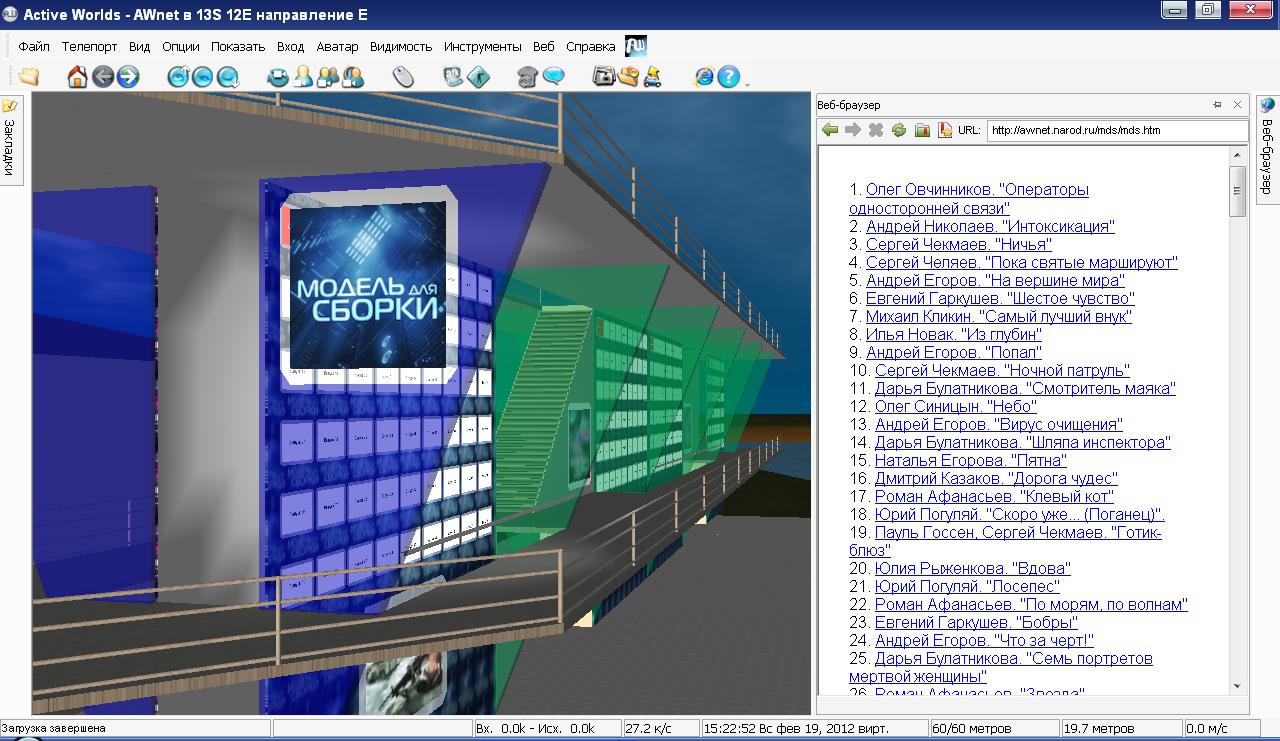Click the web page scrollbar down arrow

click(1238, 687)
